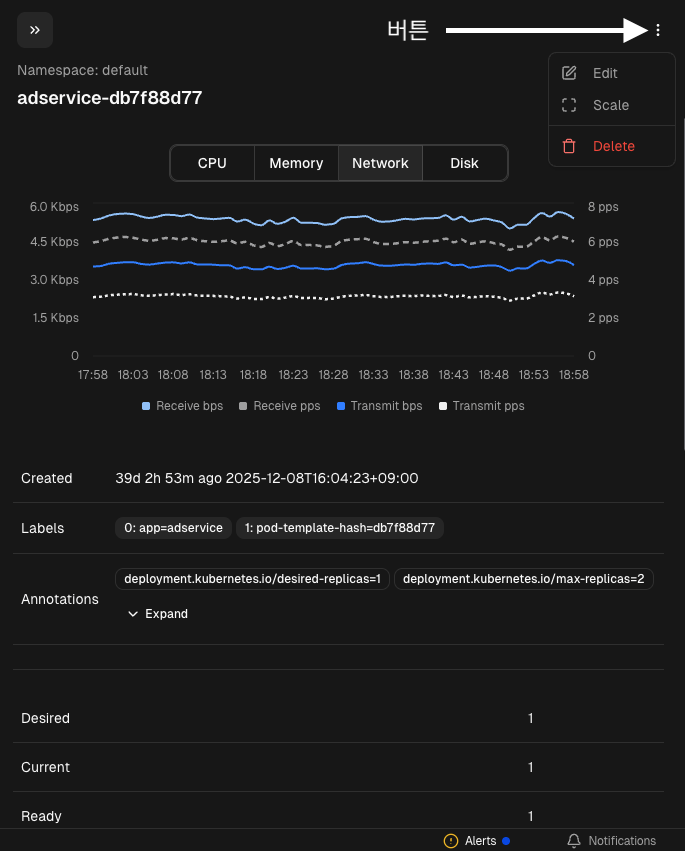This screenshot has height=851, width=685.
Task: Click the Expand chevron arrow
Action: 133,614
